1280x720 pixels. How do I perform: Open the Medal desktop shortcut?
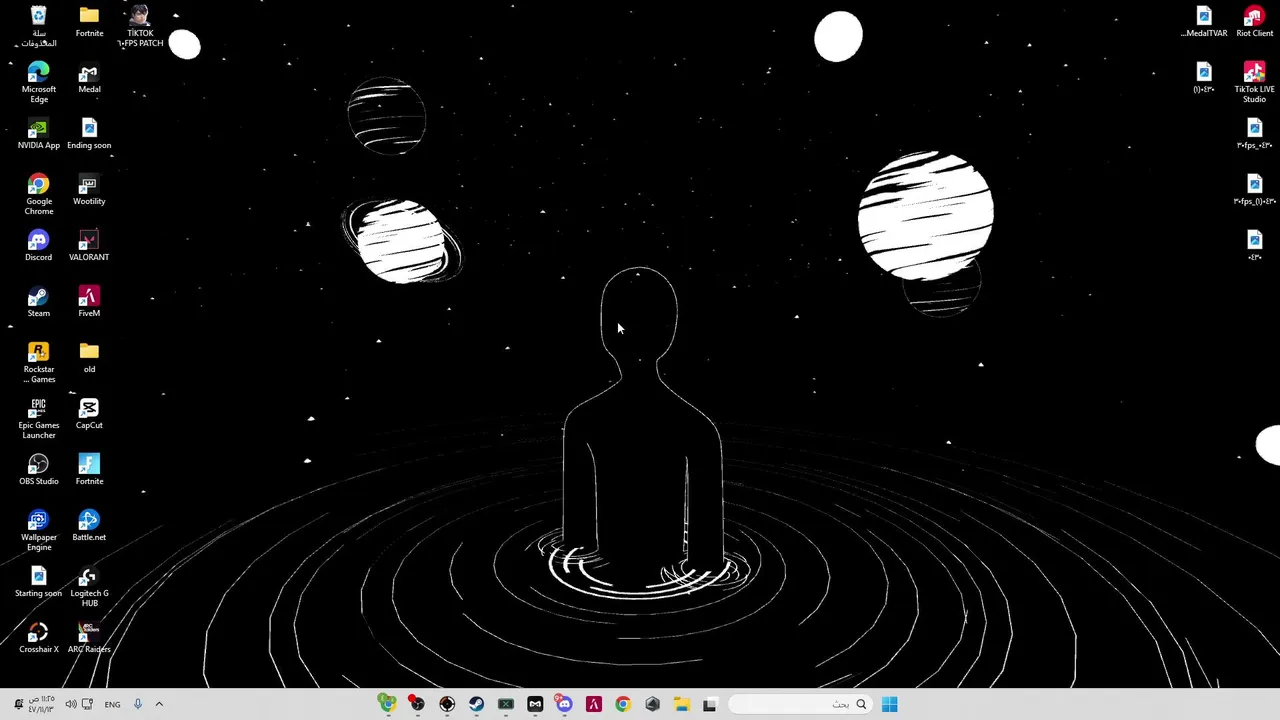tap(89, 78)
